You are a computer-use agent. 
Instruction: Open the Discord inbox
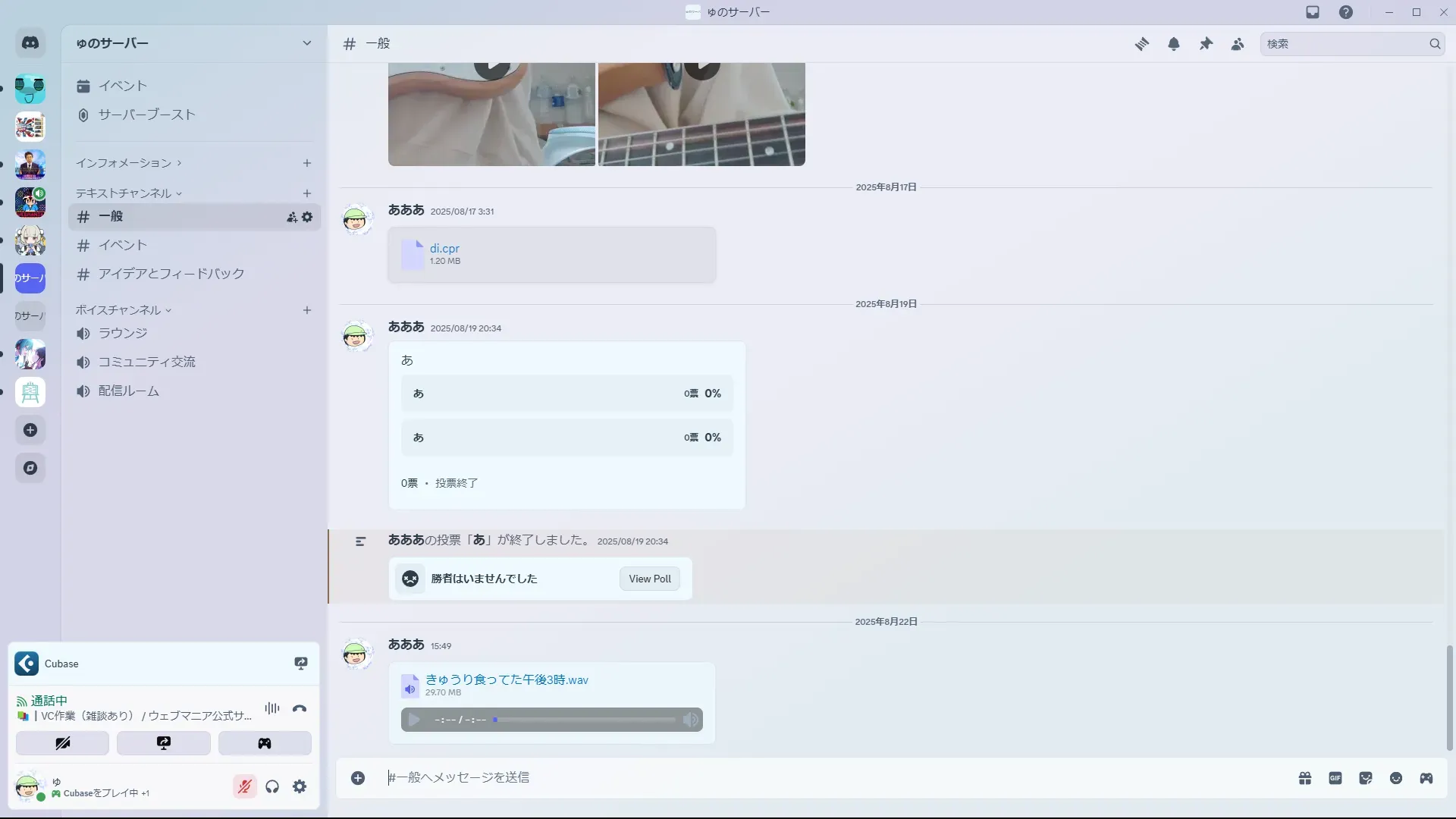click(1313, 12)
